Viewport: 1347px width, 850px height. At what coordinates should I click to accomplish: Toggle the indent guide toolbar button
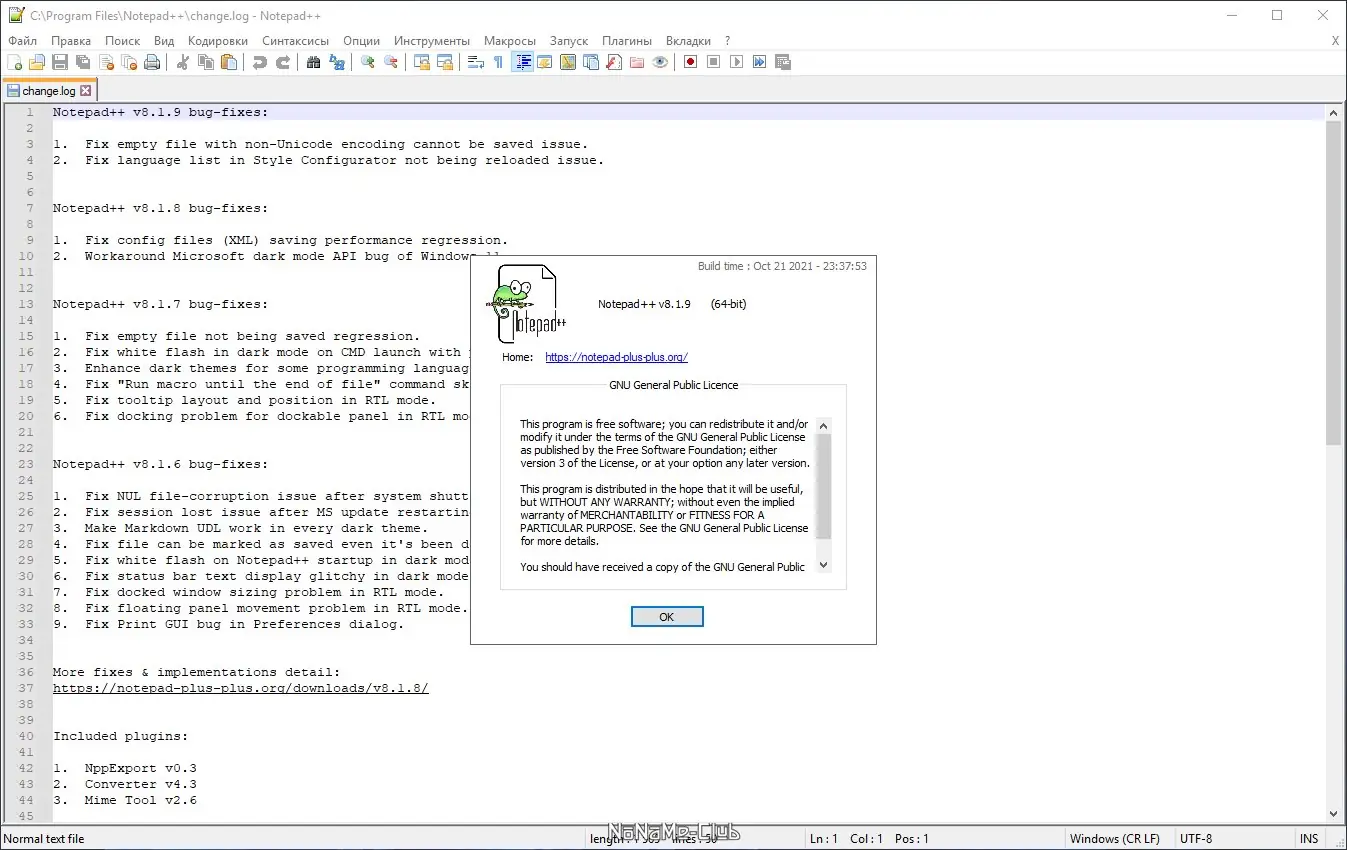tap(522, 62)
